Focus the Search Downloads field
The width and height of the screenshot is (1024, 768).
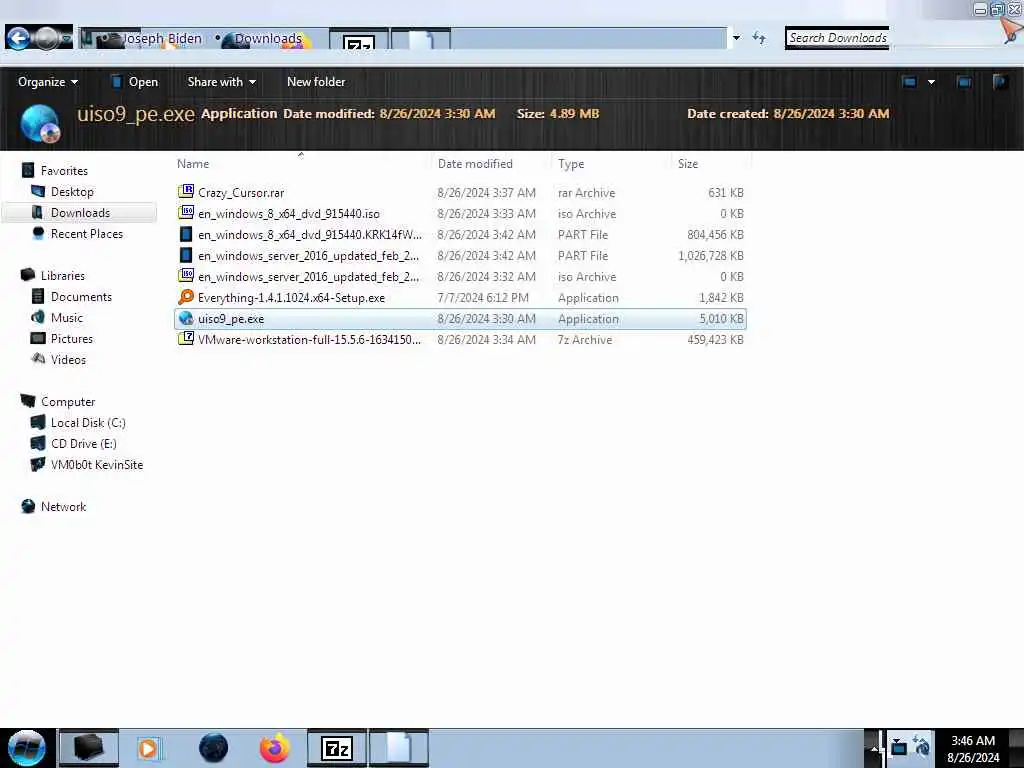click(x=837, y=38)
